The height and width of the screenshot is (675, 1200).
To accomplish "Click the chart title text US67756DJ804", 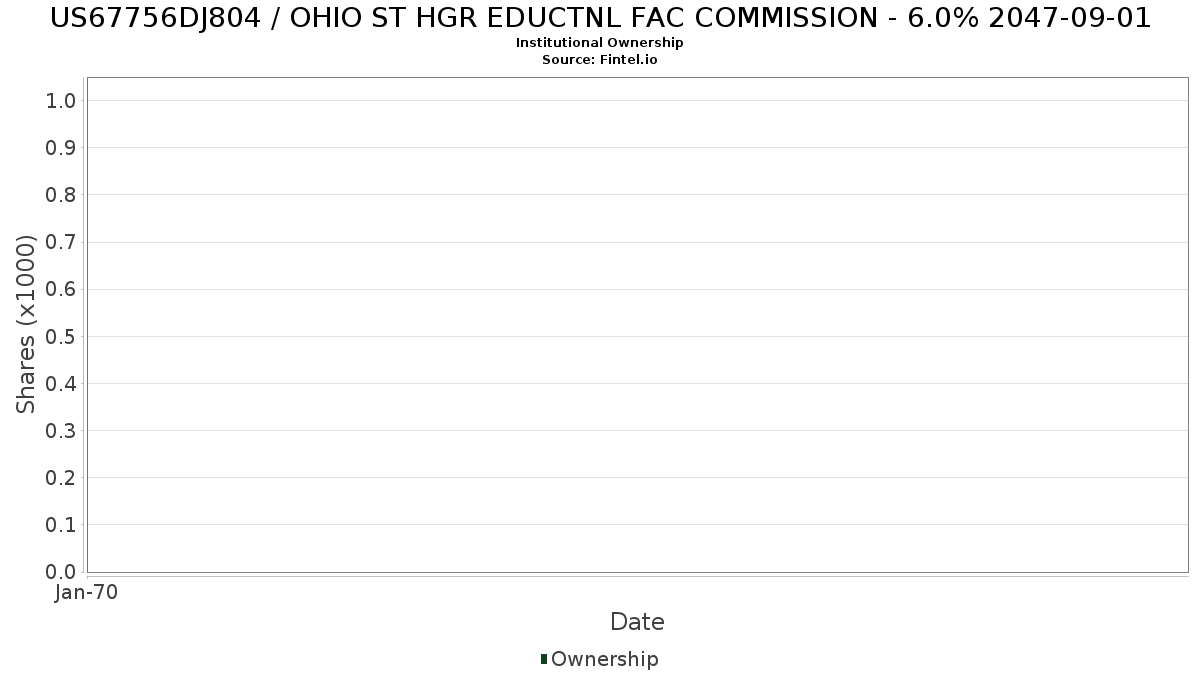I will pyautogui.click(x=600, y=17).
